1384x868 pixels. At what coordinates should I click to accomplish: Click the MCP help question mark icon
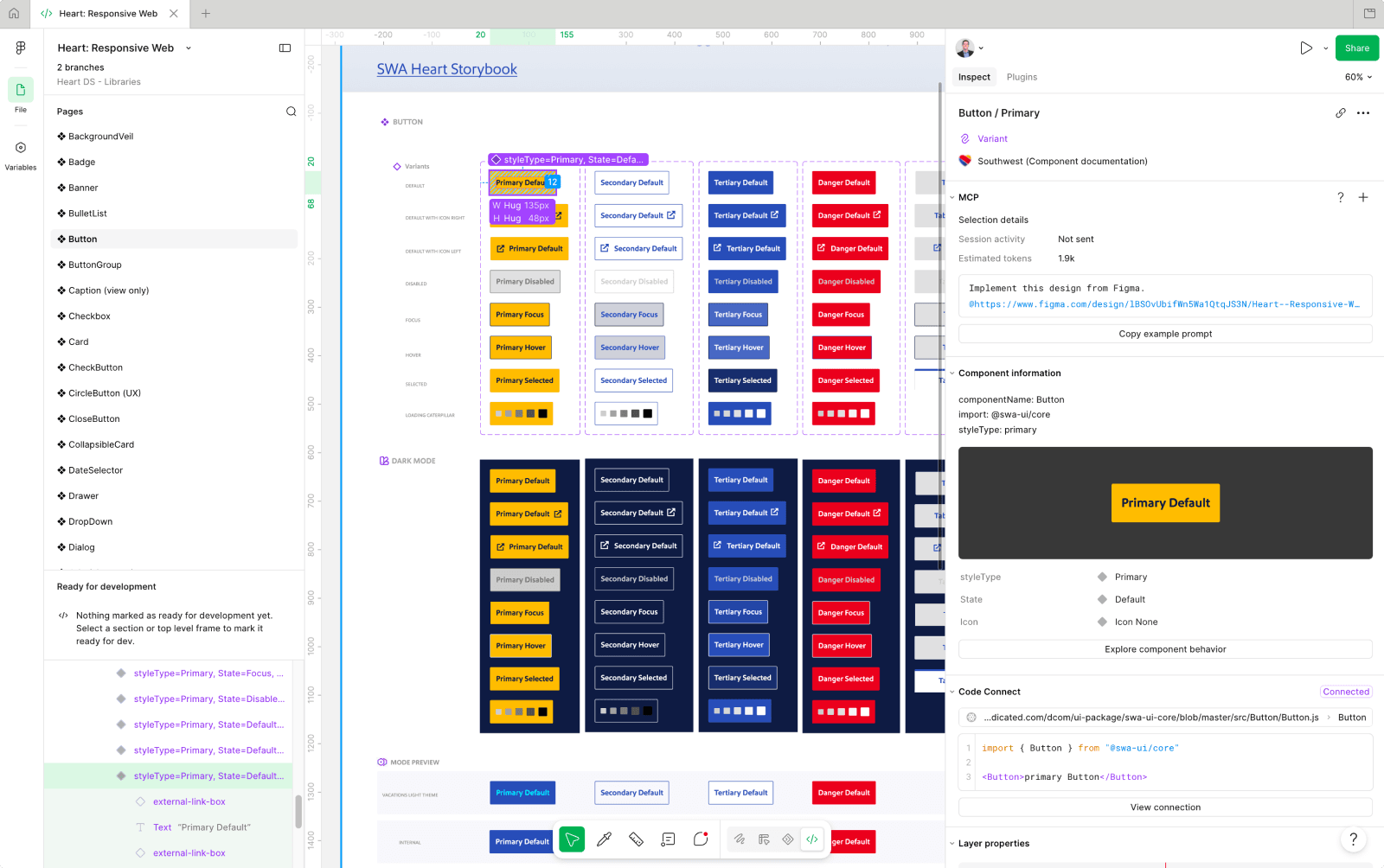1341,197
